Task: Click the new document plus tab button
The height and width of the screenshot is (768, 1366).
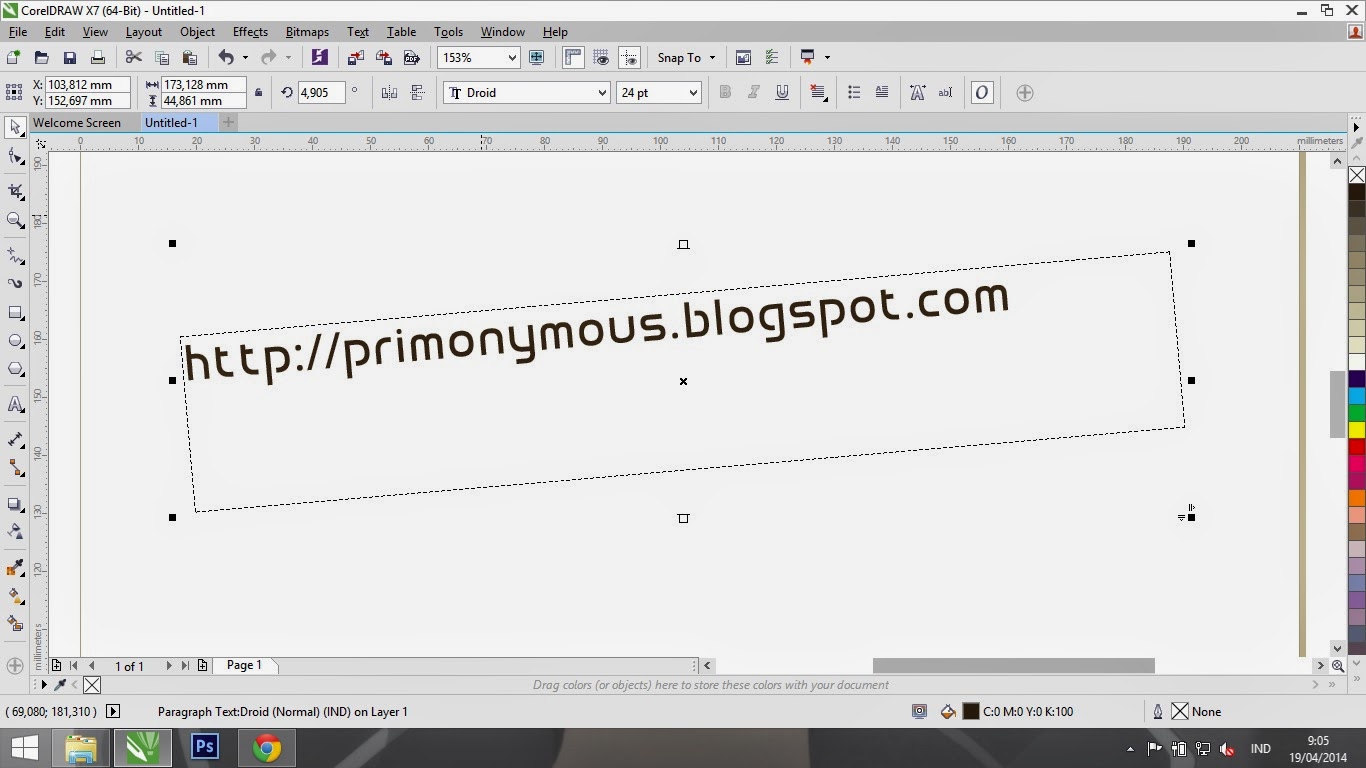Action: pyautogui.click(x=228, y=123)
